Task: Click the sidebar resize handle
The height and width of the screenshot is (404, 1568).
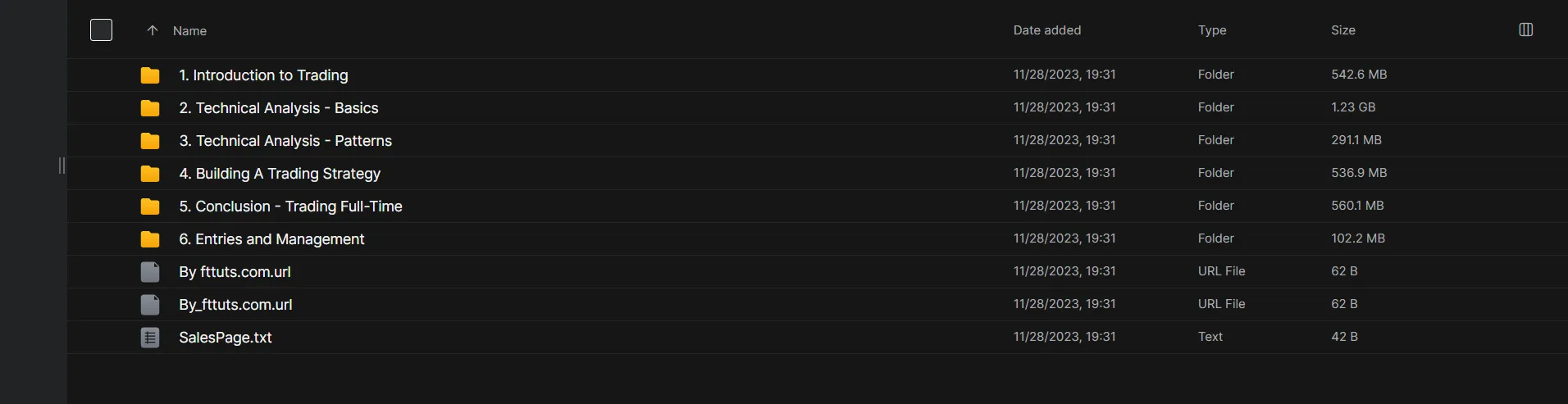Action: point(62,166)
